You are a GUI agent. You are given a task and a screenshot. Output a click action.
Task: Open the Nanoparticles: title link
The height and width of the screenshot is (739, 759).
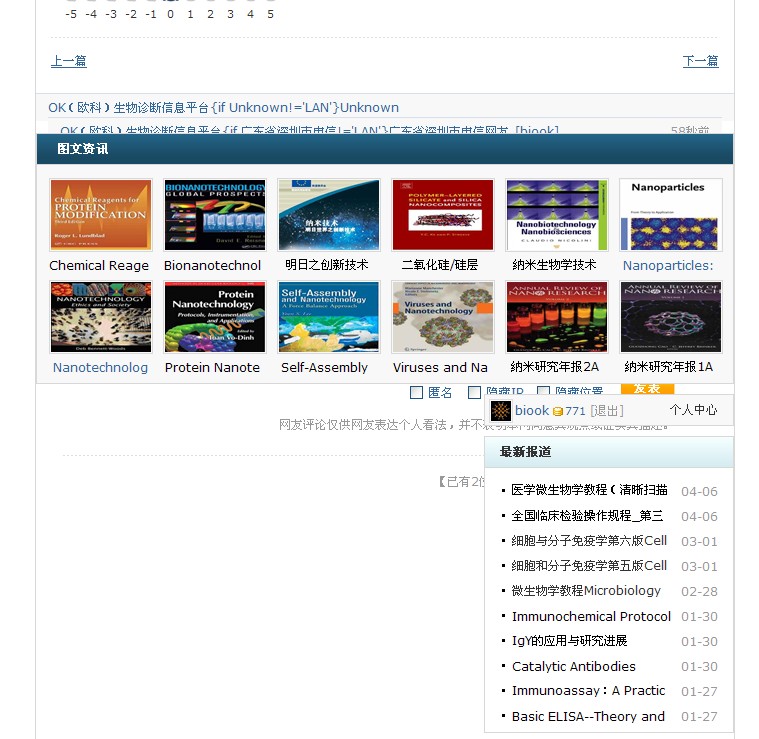click(668, 265)
